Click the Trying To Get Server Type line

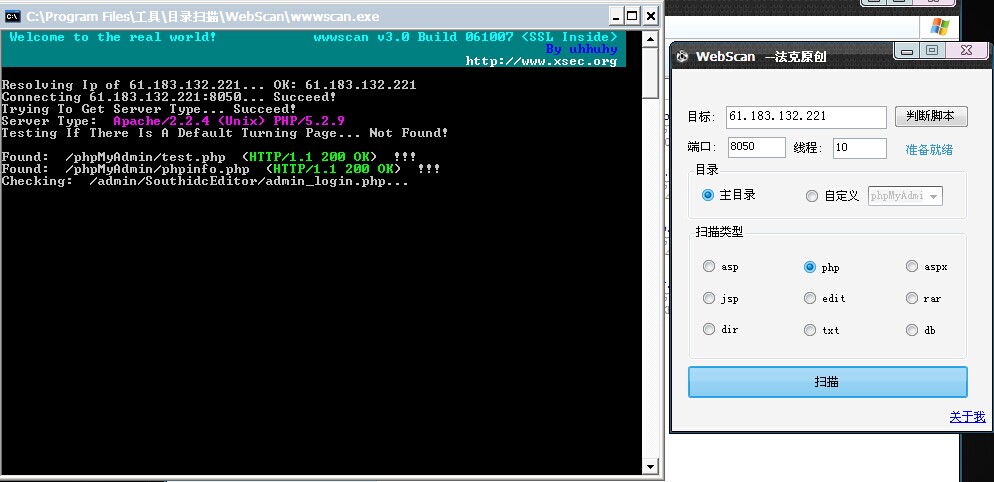[149, 109]
